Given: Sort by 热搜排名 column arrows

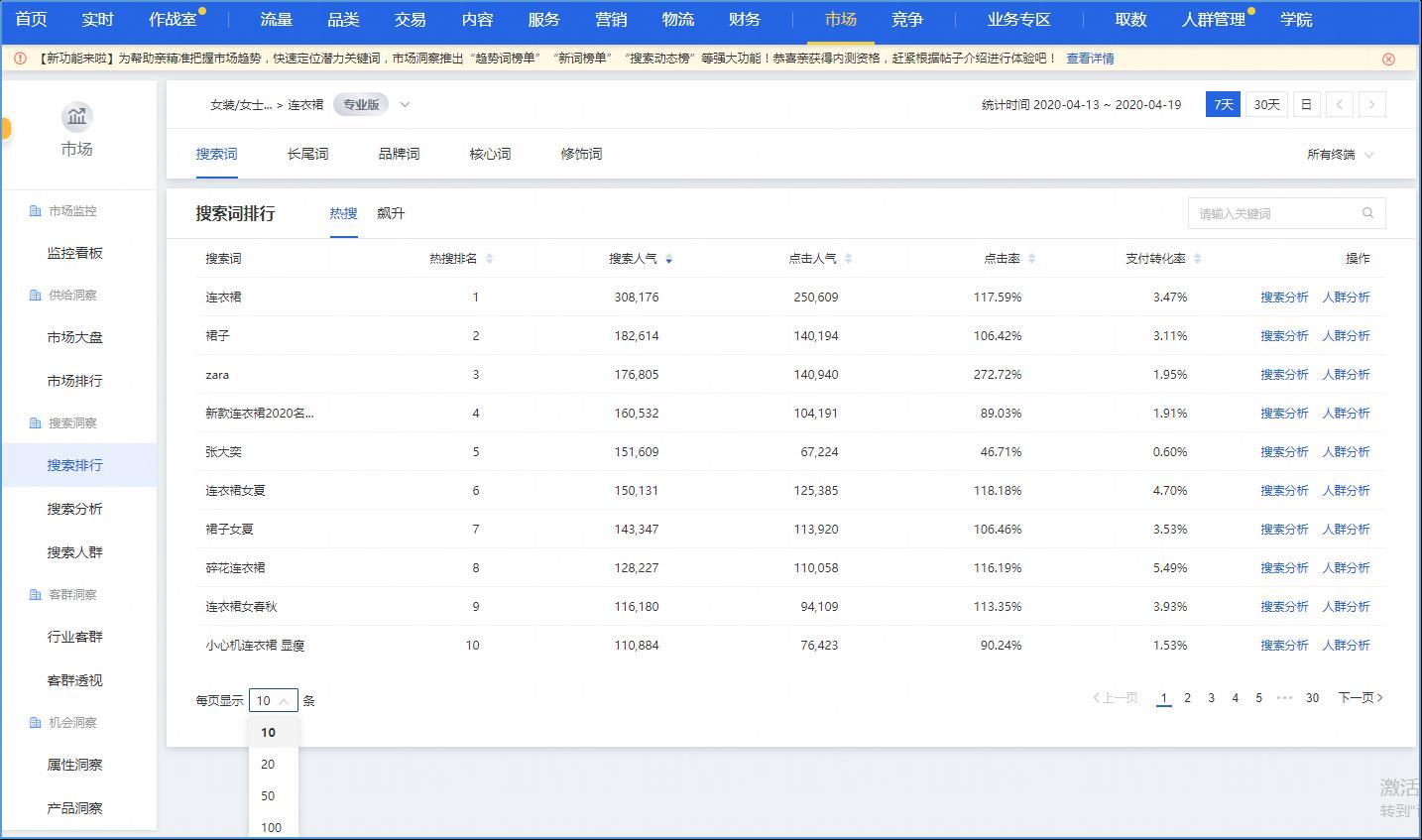Looking at the screenshot, I should pos(489,259).
